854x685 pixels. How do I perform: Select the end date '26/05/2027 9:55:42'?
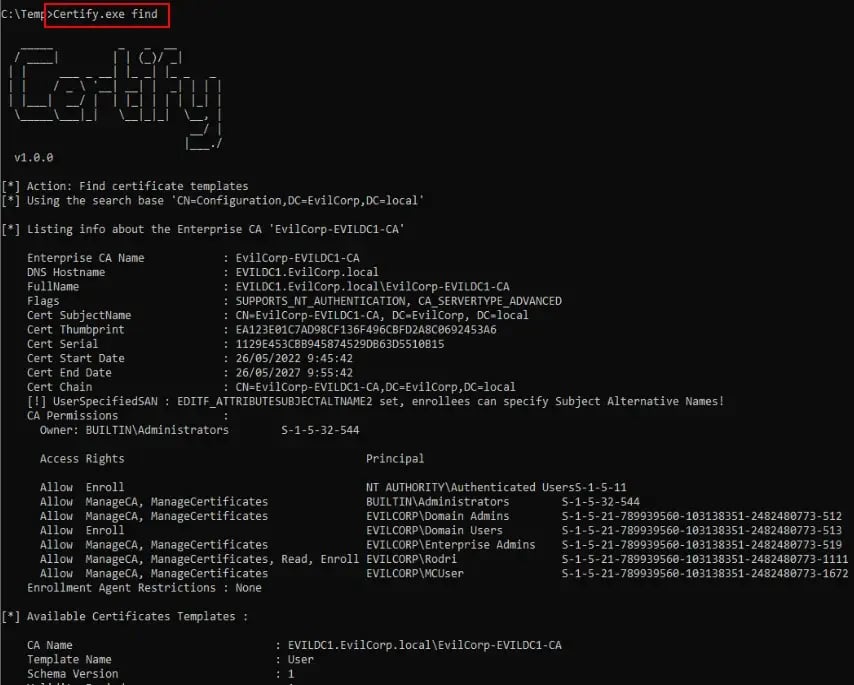(x=294, y=373)
